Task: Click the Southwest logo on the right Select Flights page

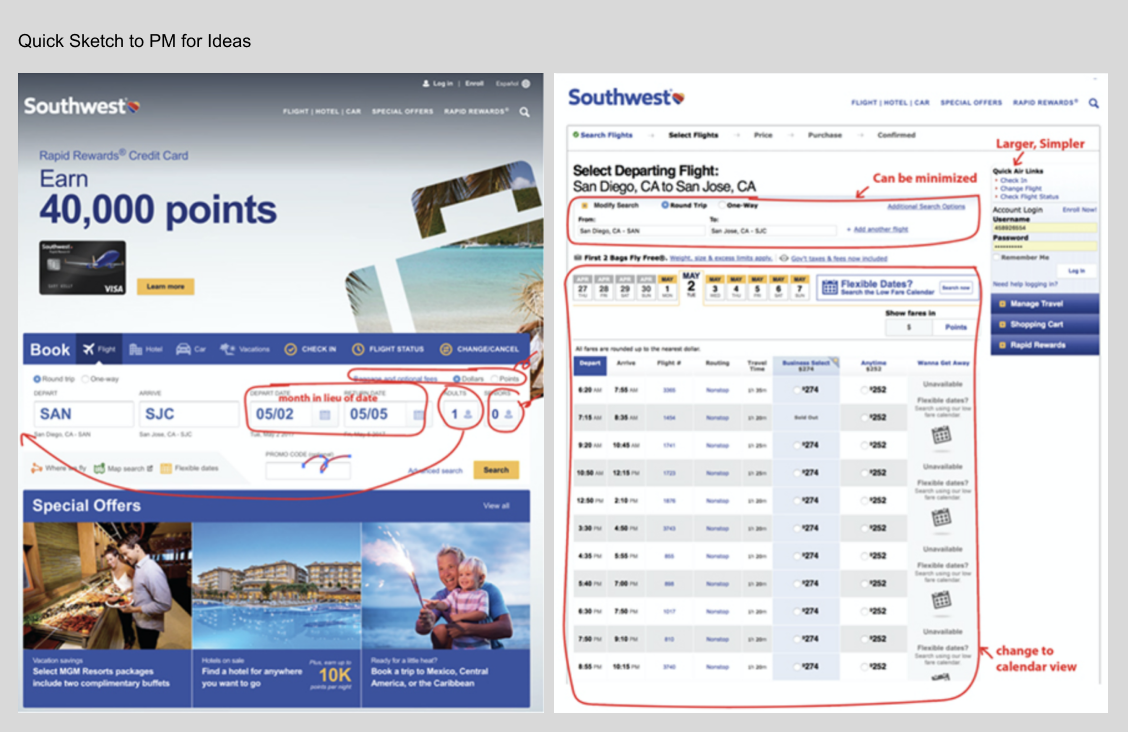Action: click(x=626, y=97)
